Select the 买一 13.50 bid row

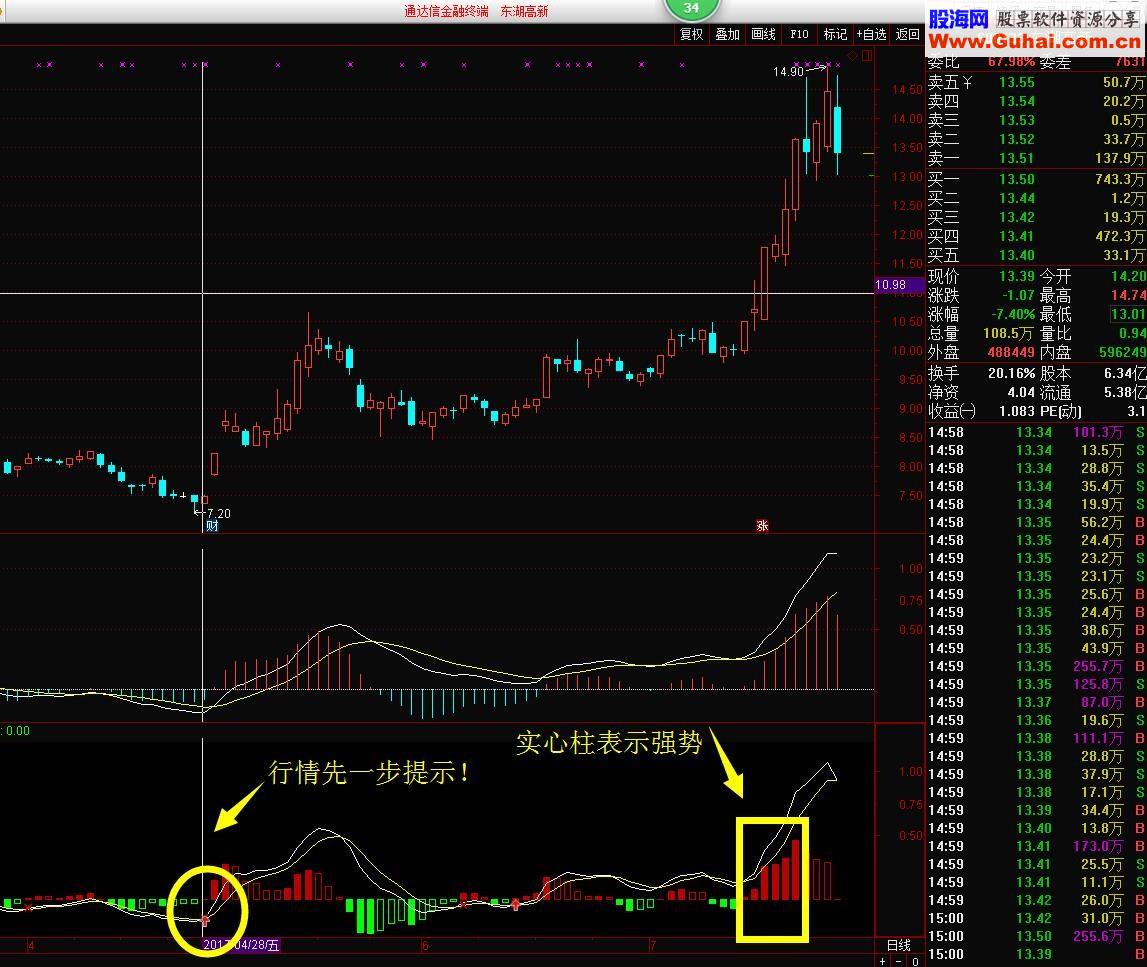tap(1036, 179)
